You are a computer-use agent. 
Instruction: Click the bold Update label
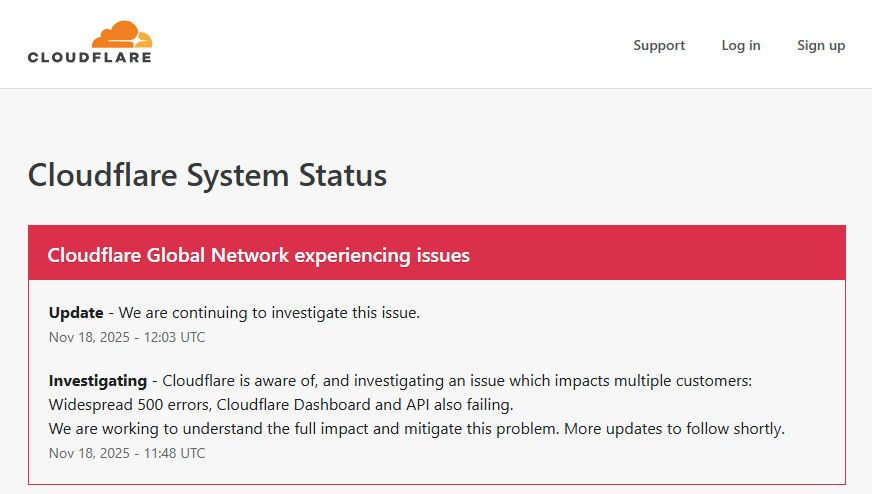pyautogui.click(x=76, y=313)
